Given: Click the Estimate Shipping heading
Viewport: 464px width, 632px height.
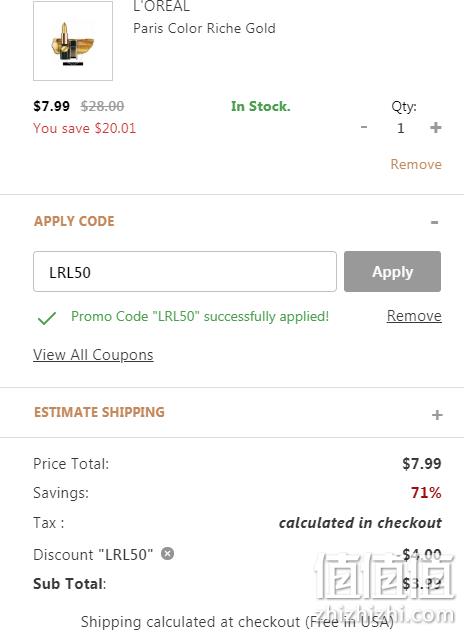Looking at the screenshot, I should click(x=99, y=412).
